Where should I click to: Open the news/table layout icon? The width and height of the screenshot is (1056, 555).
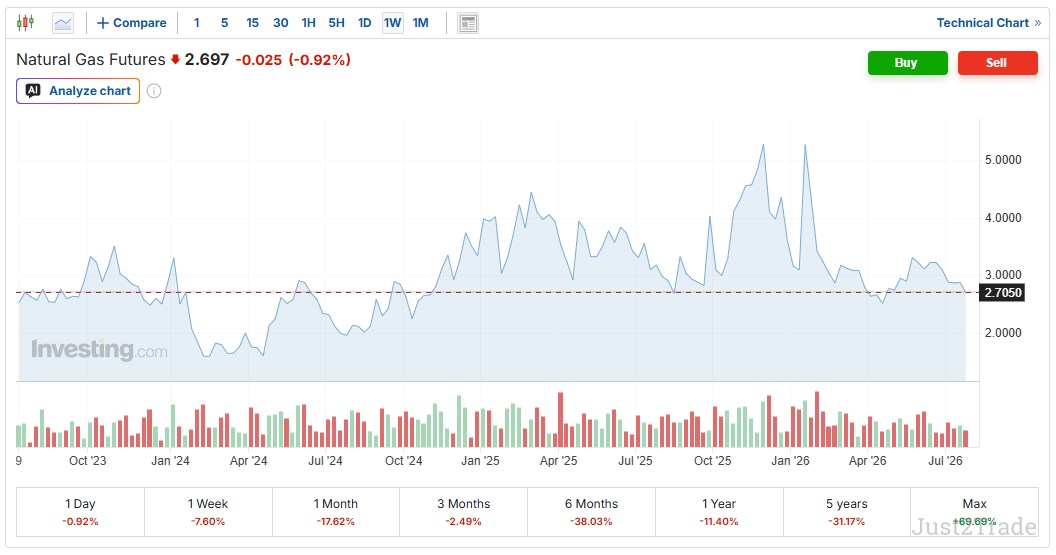tap(468, 23)
